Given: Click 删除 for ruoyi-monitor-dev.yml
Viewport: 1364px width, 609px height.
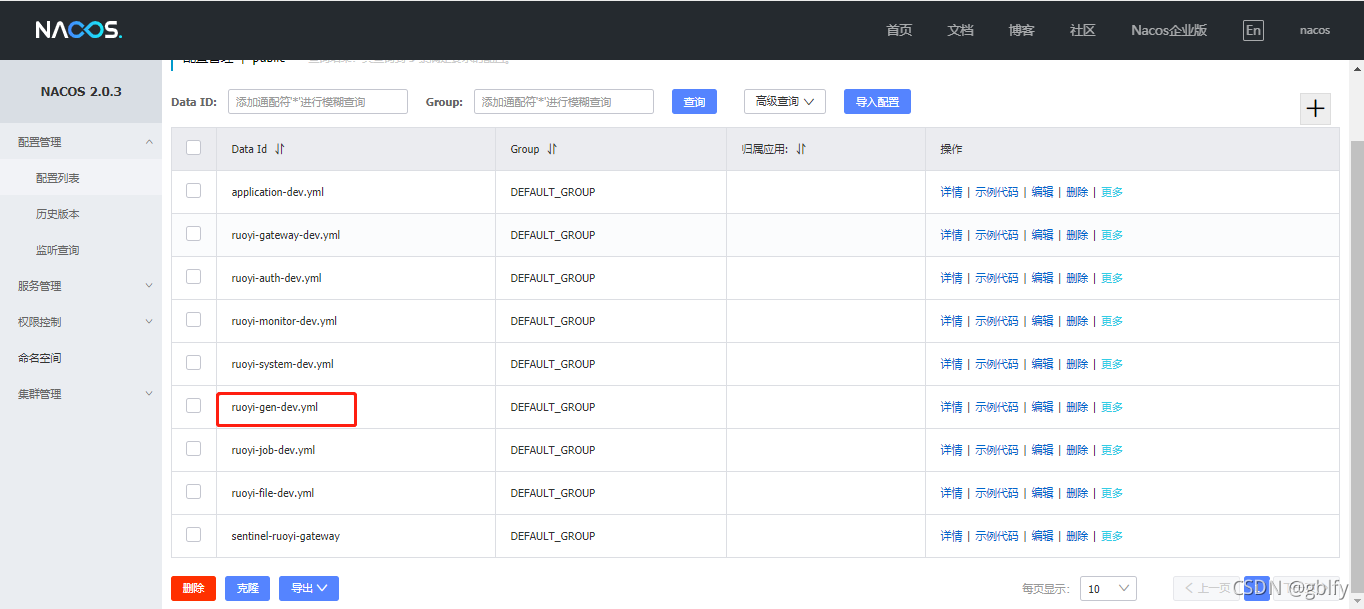Looking at the screenshot, I should click(x=1077, y=321).
